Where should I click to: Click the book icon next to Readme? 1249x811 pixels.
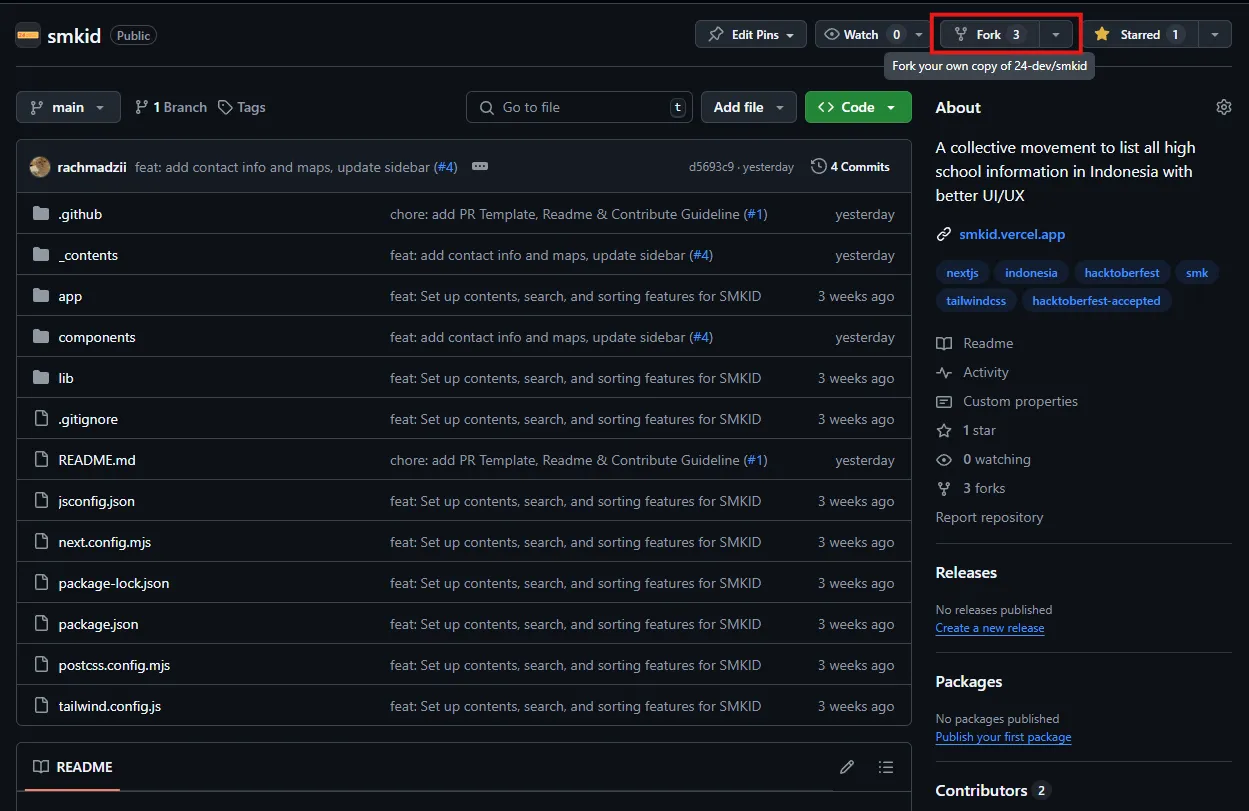click(x=944, y=343)
